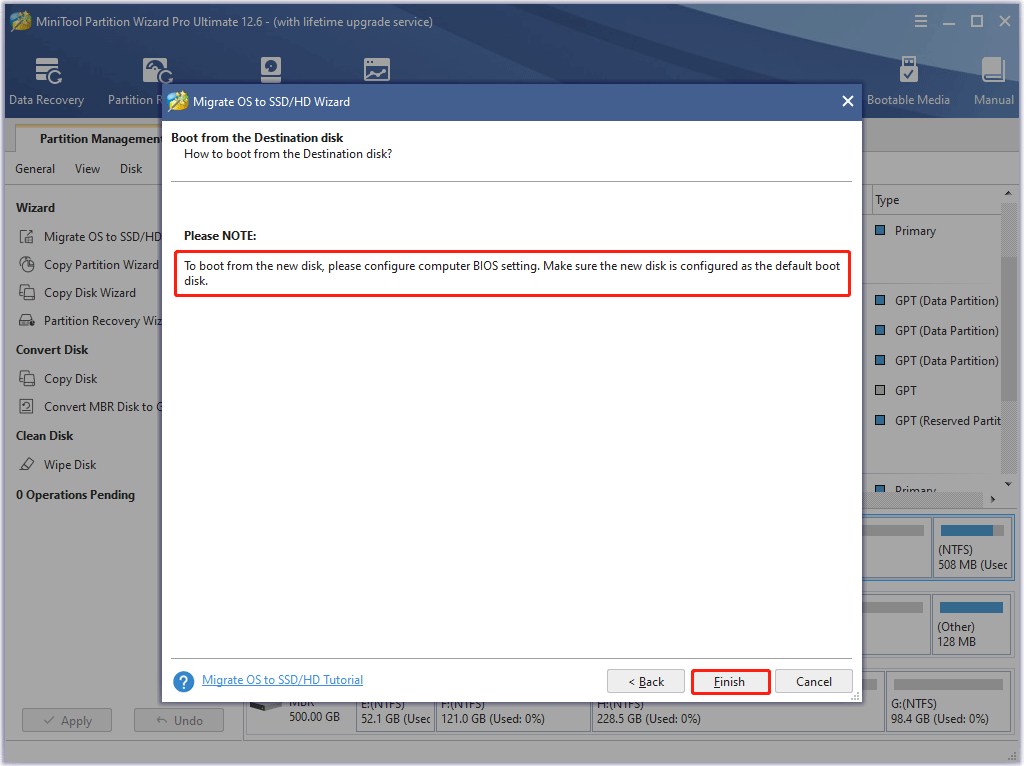Click the Disk Benchmark chart toolbar icon
Screen dimensions: 1026x766
pyautogui.click(x=376, y=69)
